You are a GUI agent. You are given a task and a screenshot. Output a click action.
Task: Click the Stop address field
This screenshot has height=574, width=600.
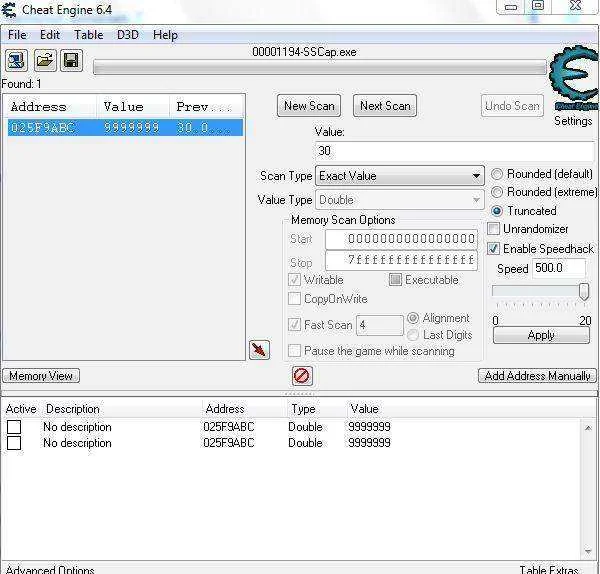pos(401,261)
